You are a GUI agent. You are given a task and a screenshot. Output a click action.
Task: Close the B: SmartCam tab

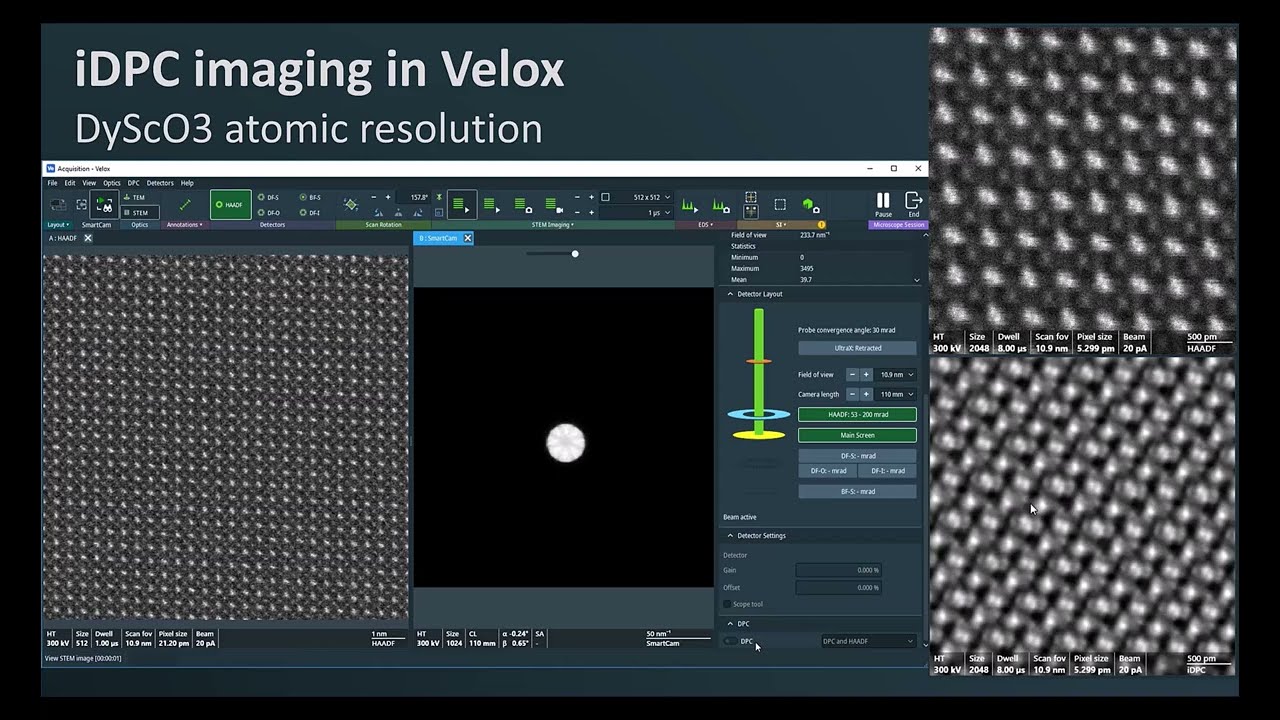pyautogui.click(x=467, y=238)
